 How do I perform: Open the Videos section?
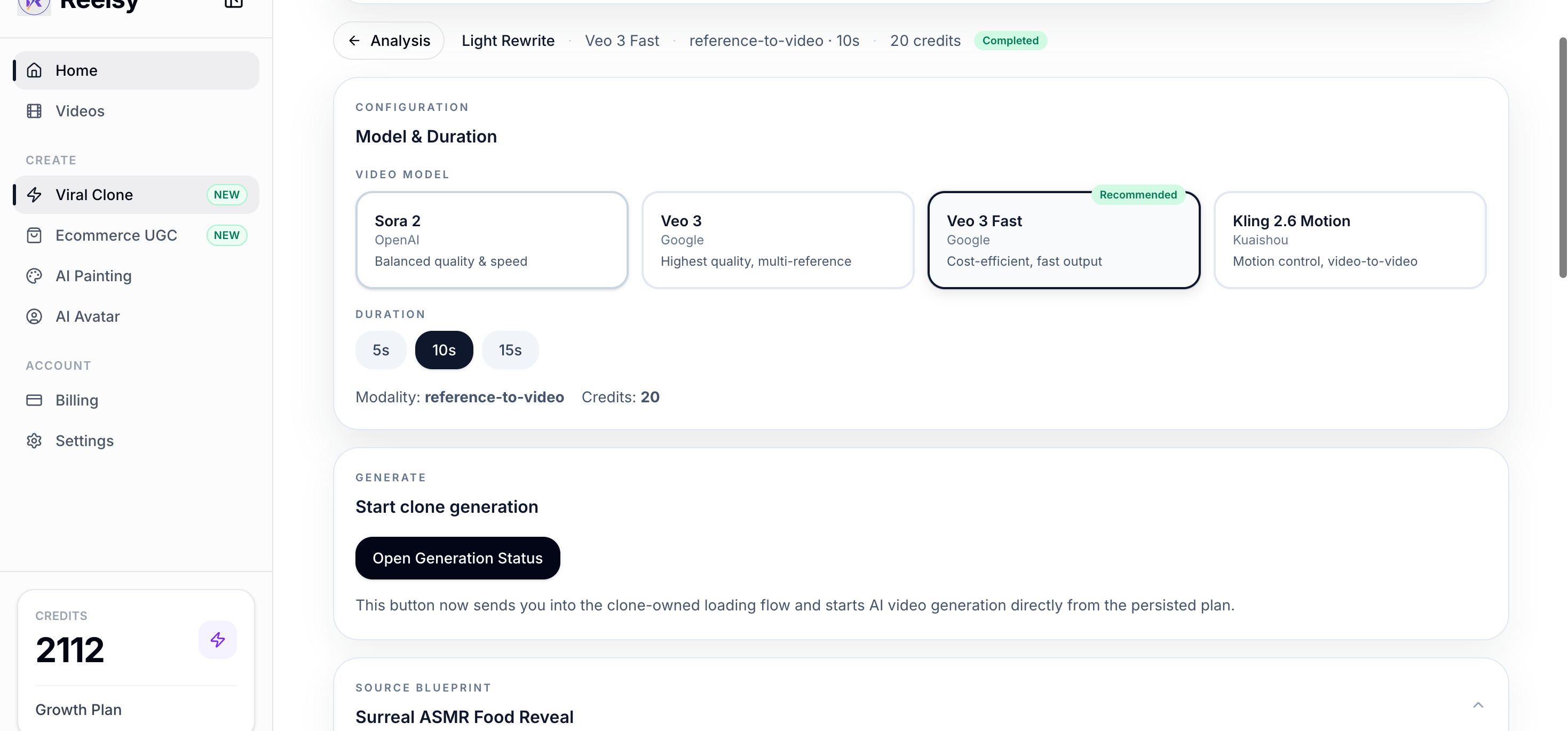(x=80, y=111)
